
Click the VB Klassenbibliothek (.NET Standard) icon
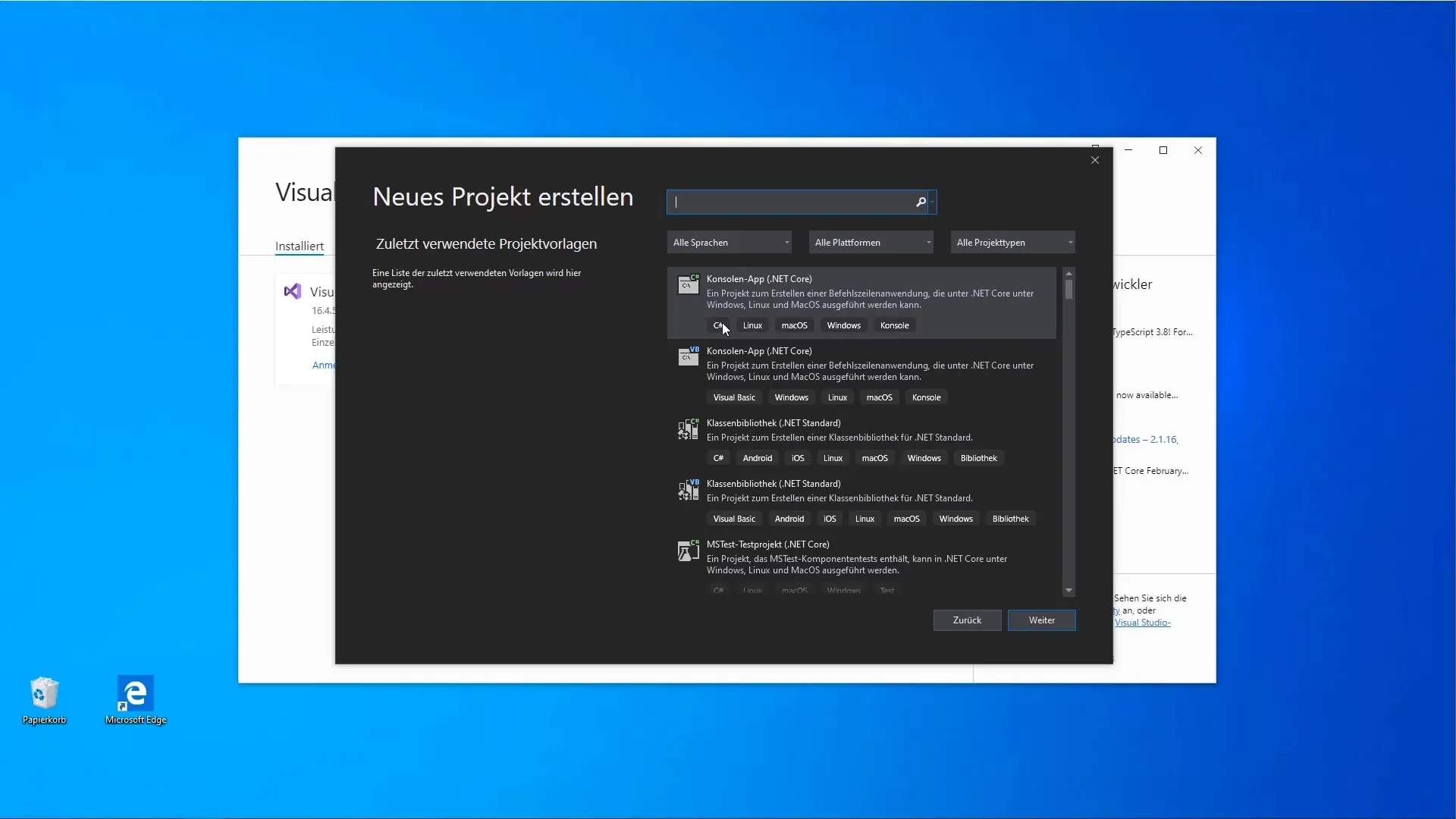point(688,489)
